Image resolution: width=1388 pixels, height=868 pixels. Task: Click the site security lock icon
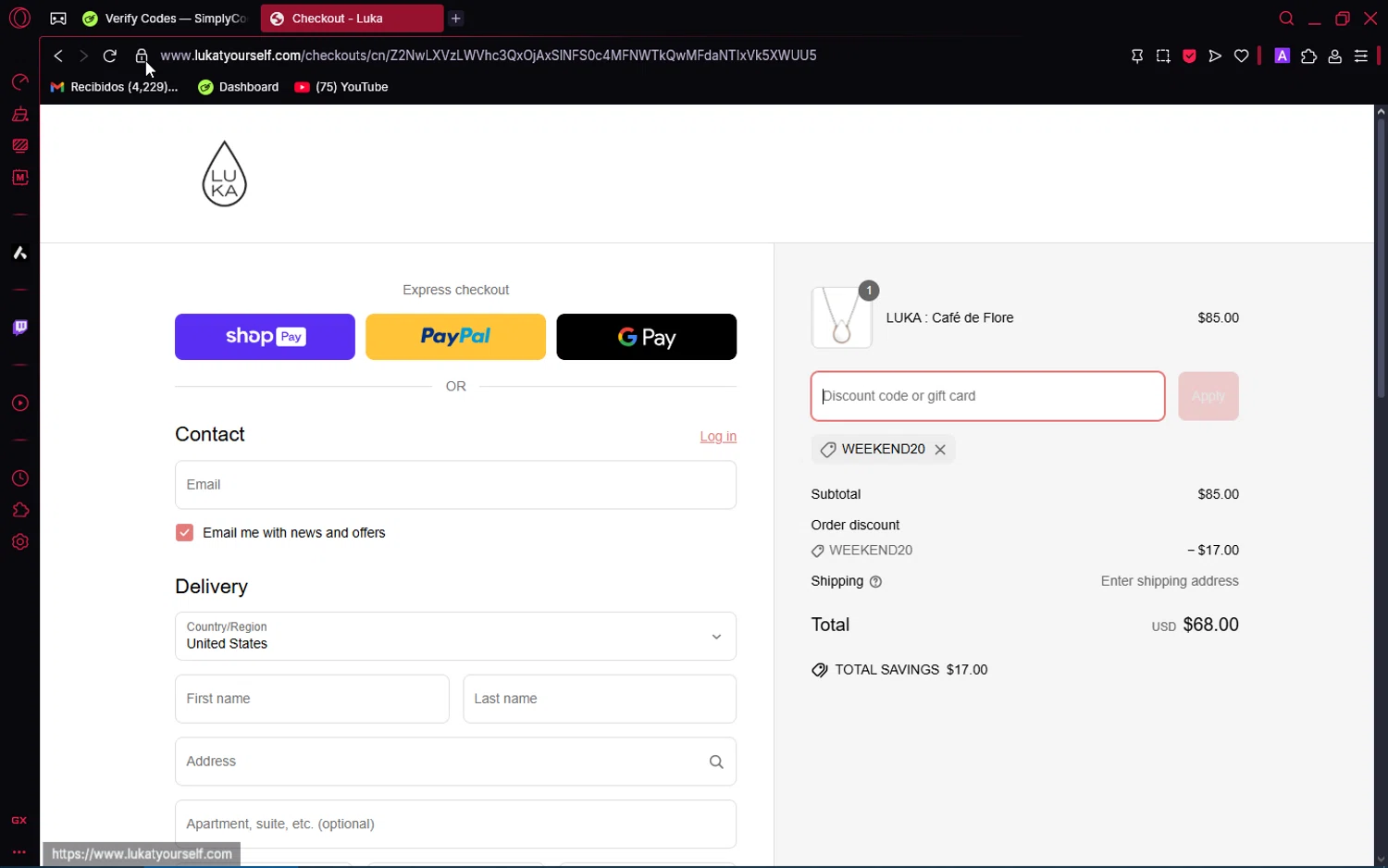(x=141, y=56)
